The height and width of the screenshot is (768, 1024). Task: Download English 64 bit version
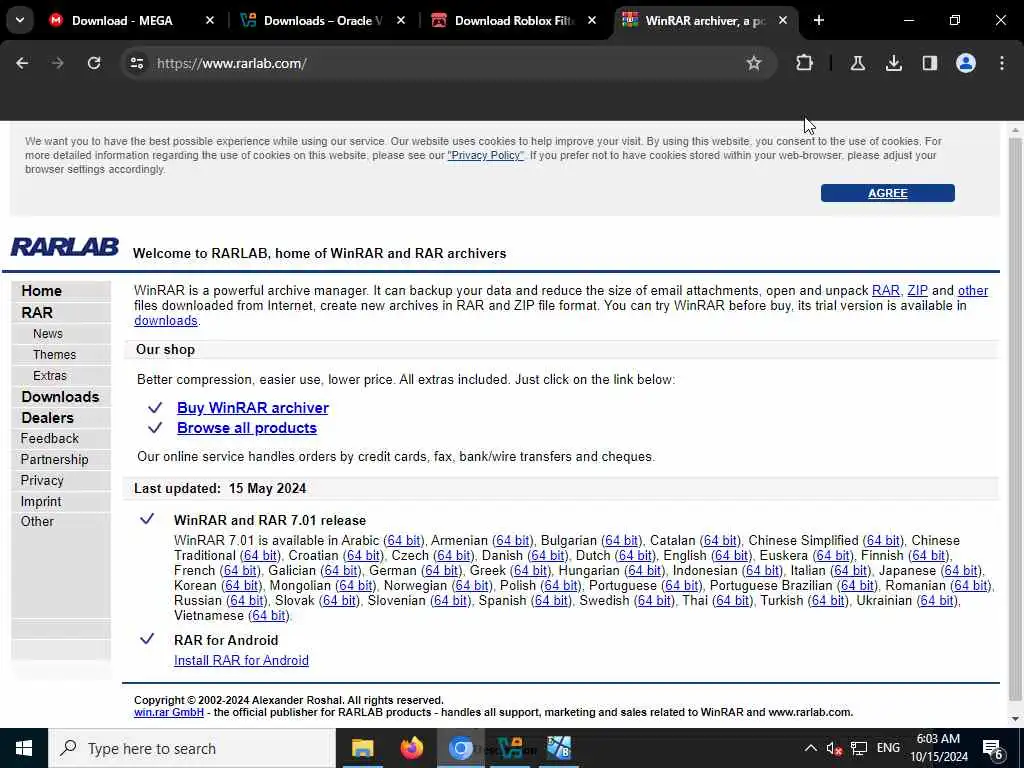[x=731, y=556]
